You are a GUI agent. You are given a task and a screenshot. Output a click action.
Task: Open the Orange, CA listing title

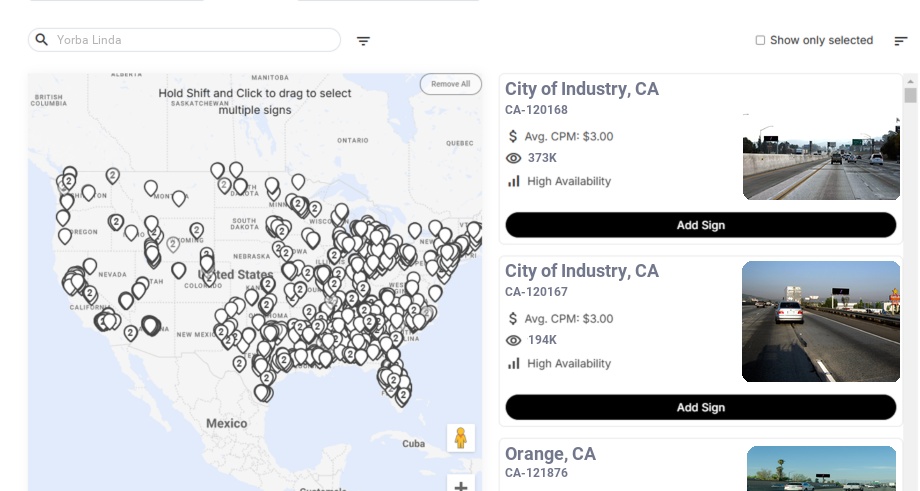550,454
